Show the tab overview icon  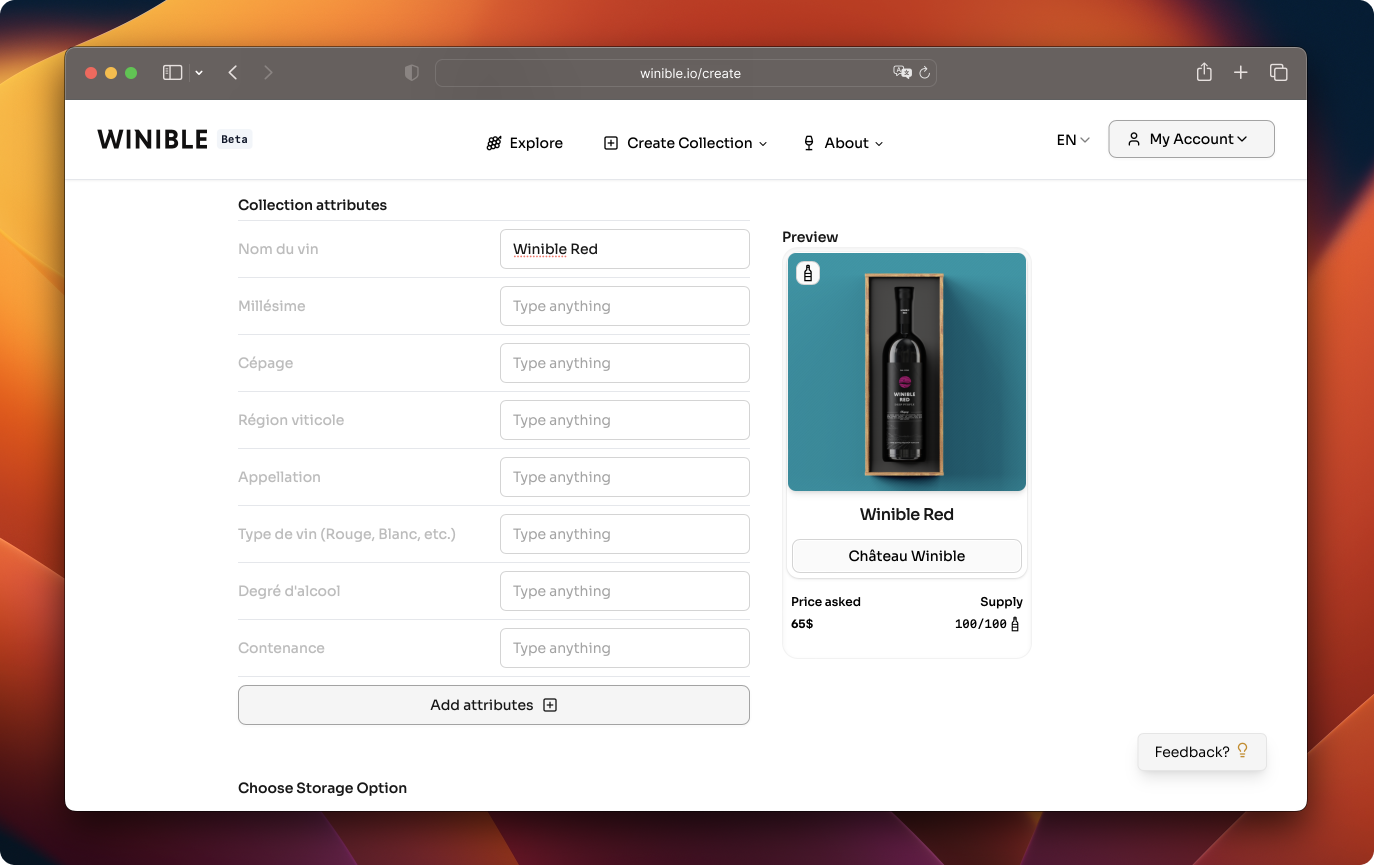coord(1278,73)
